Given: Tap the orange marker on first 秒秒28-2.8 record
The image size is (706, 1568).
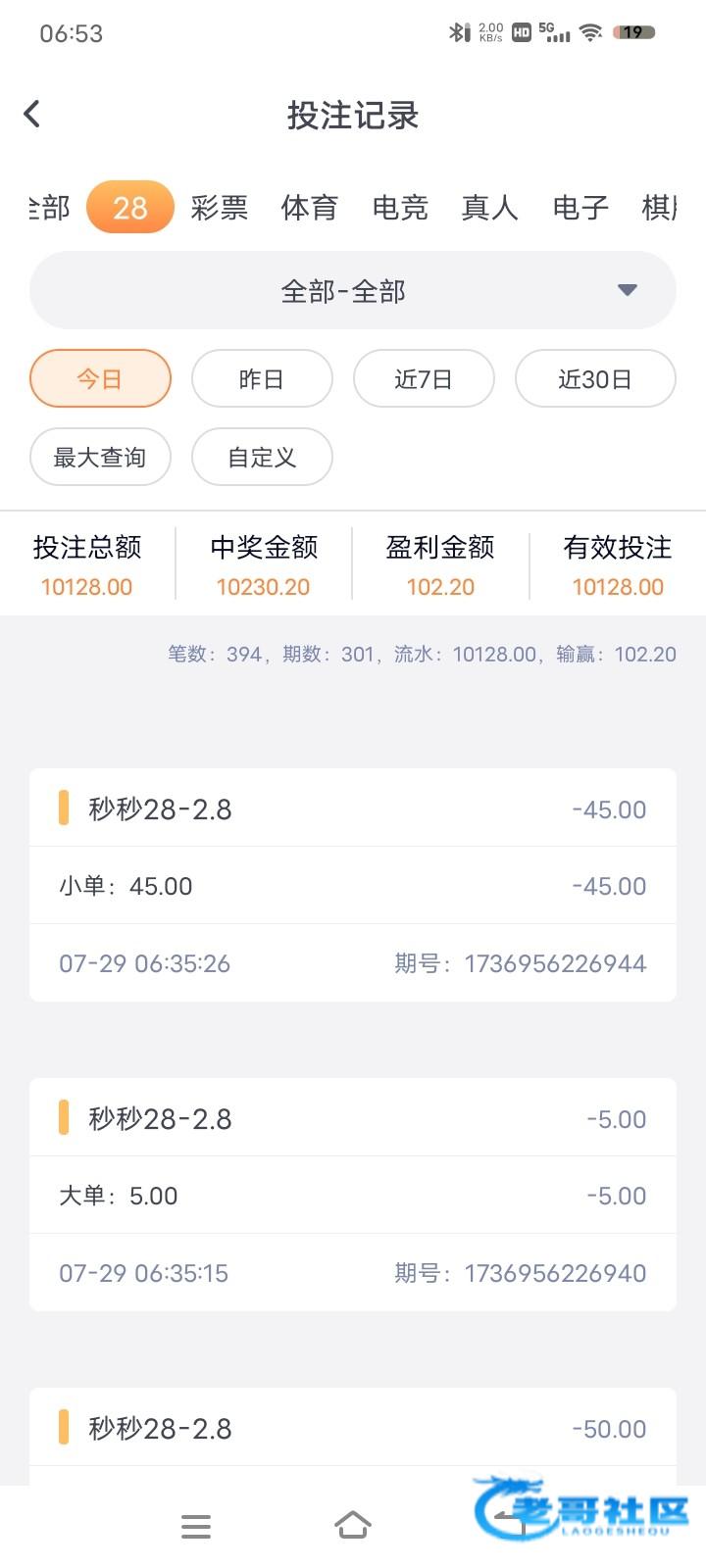Looking at the screenshot, I should tap(64, 808).
